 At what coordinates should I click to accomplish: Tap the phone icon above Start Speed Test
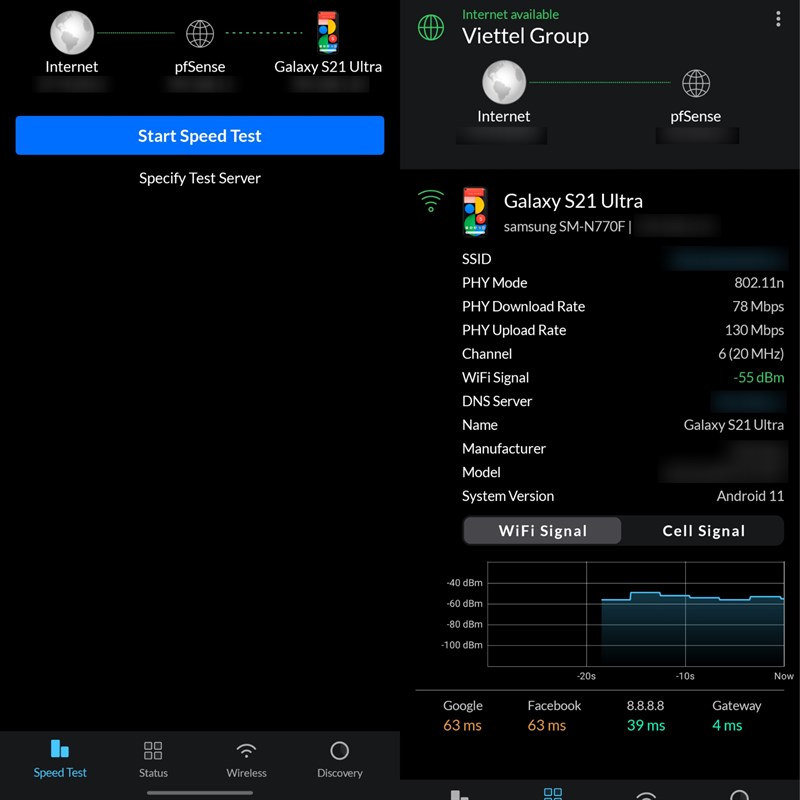tap(328, 33)
